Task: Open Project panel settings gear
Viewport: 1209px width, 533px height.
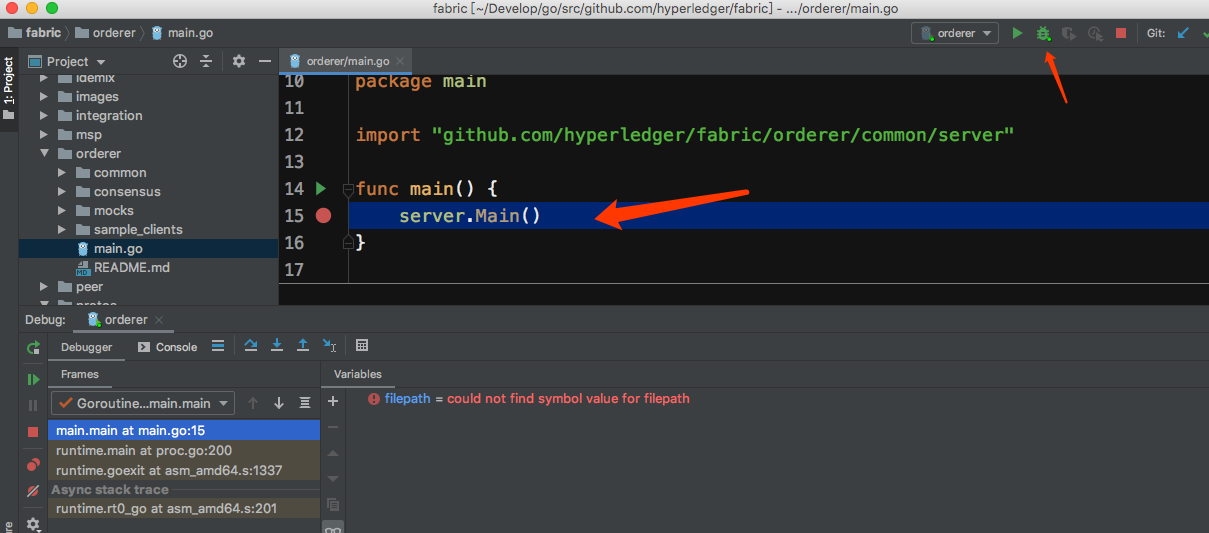Action: [239, 61]
